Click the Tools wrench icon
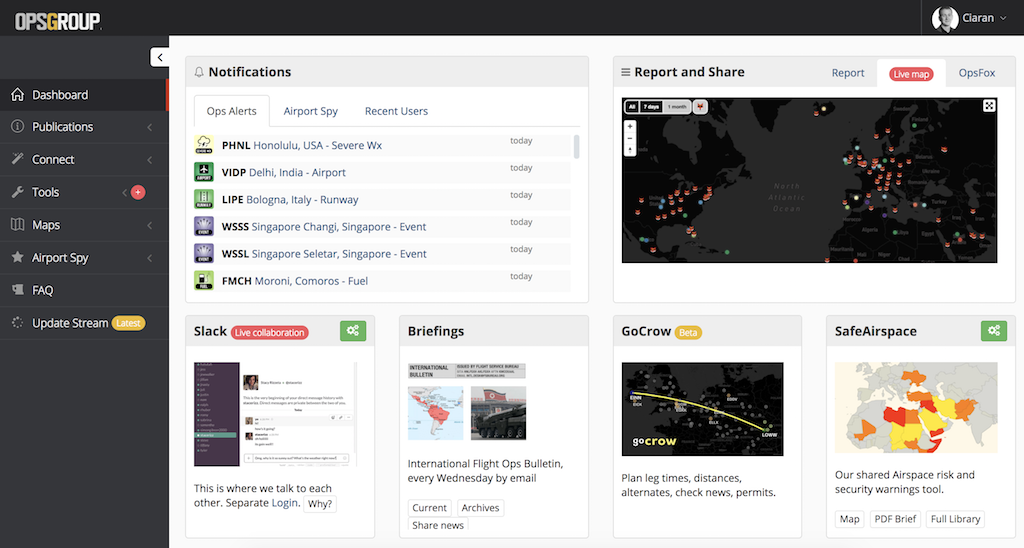This screenshot has height=548, width=1024. 18,192
